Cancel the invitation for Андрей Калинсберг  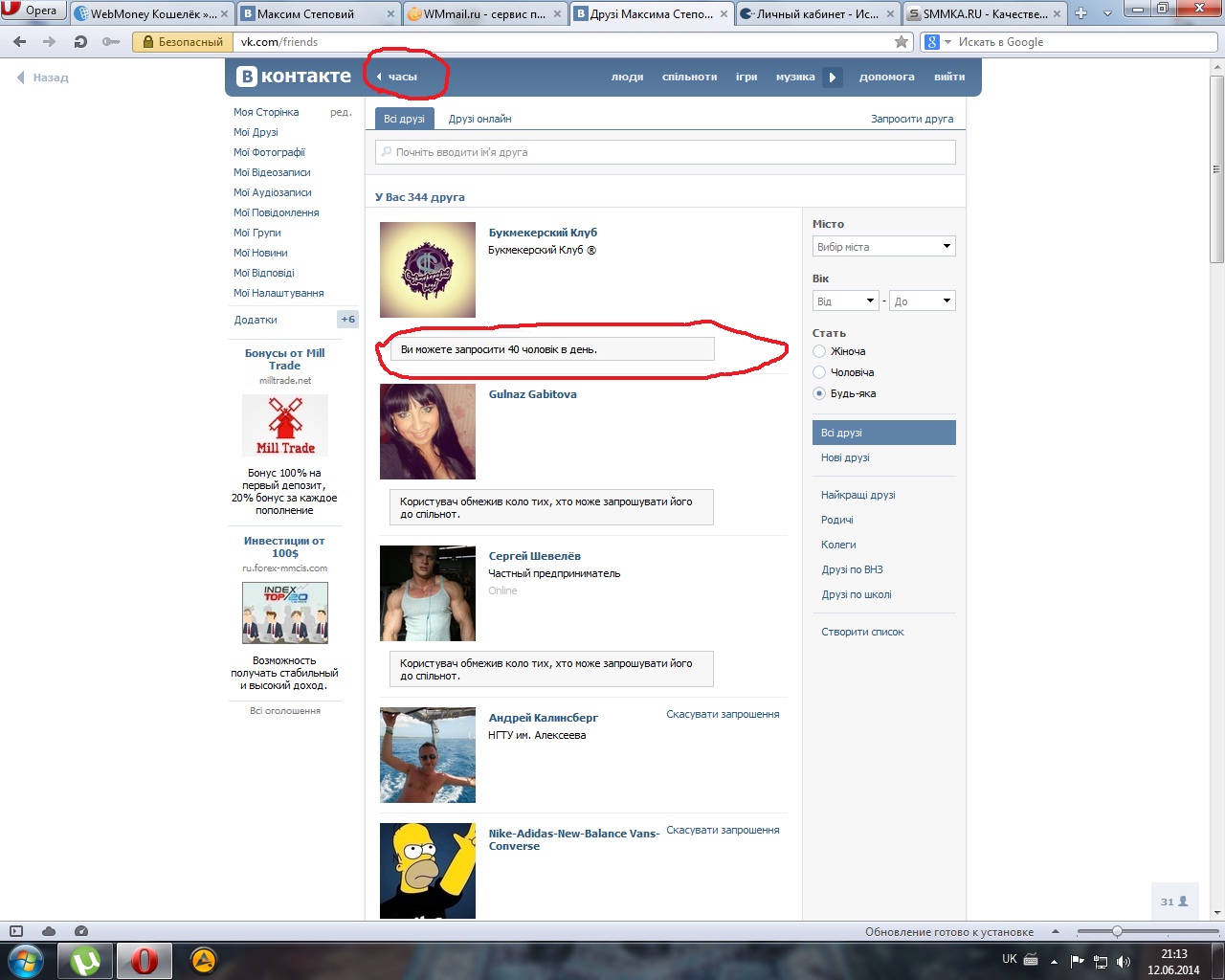[x=723, y=714]
